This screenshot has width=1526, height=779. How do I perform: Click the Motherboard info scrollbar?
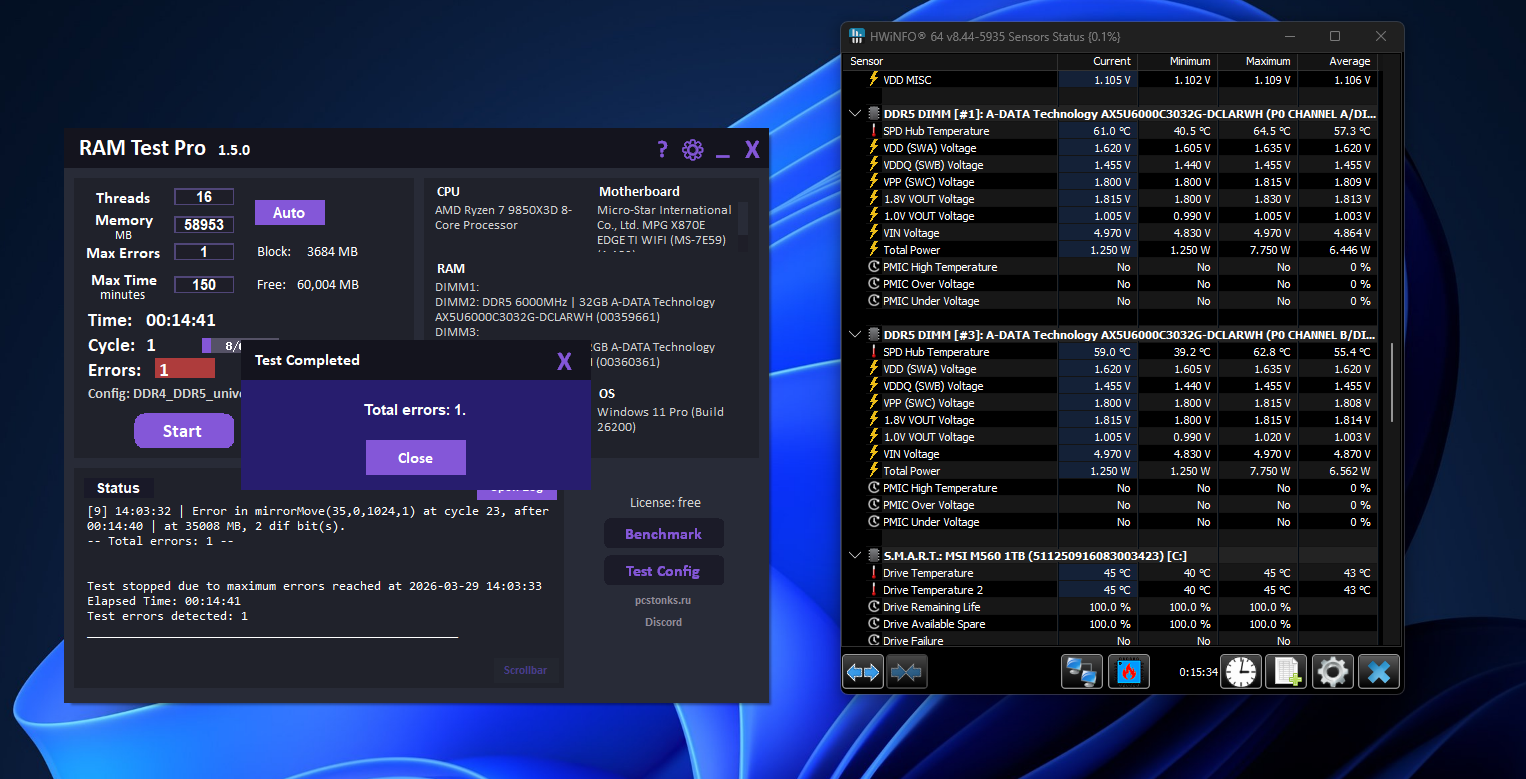743,217
